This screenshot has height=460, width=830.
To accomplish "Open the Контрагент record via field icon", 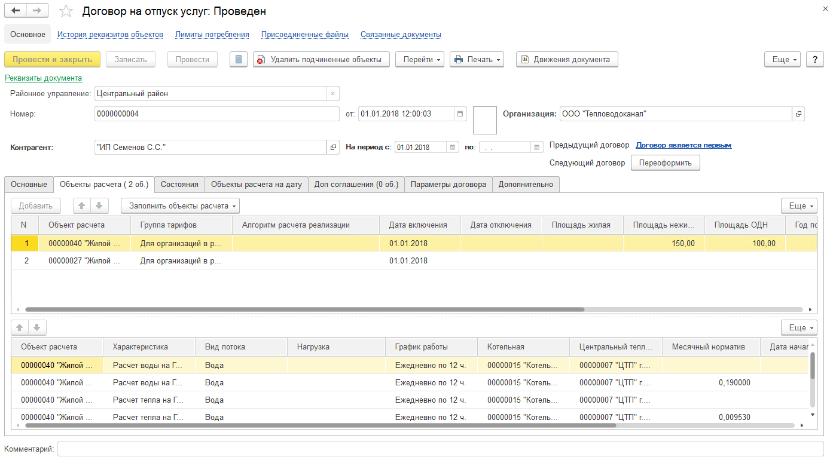I will click(x=333, y=147).
